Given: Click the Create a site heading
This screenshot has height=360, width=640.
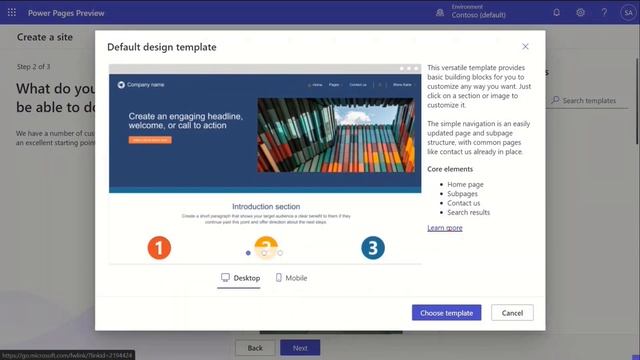Looking at the screenshot, I should [45, 37].
